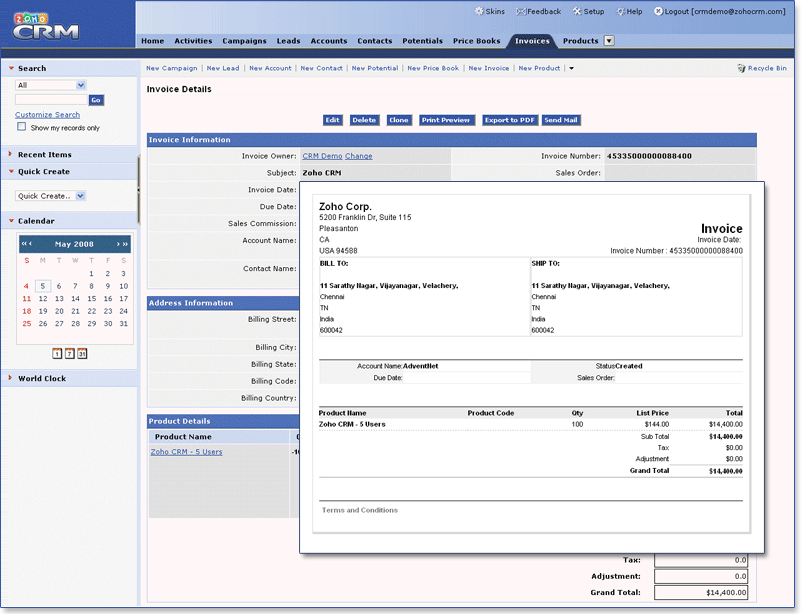Open the search module 'All' dropdown
This screenshot has width=804, height=614.
coord(51,85)
